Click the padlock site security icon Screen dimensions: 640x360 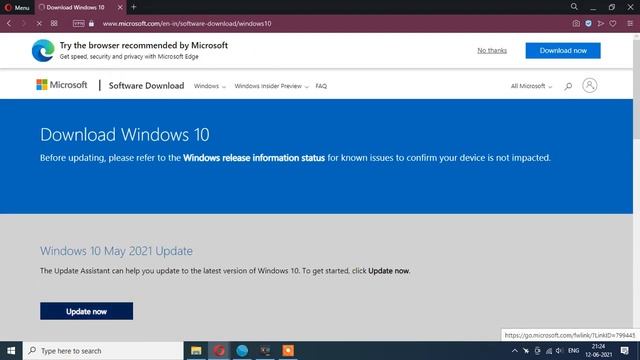click(91, 24)
